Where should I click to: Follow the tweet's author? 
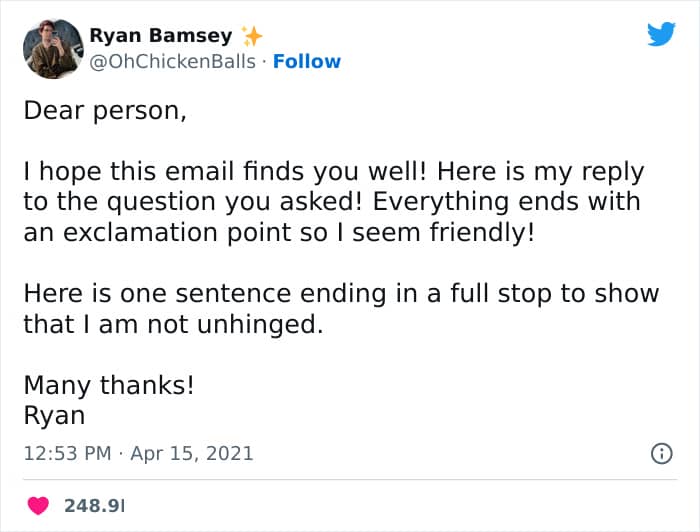(x=307, y=61)
